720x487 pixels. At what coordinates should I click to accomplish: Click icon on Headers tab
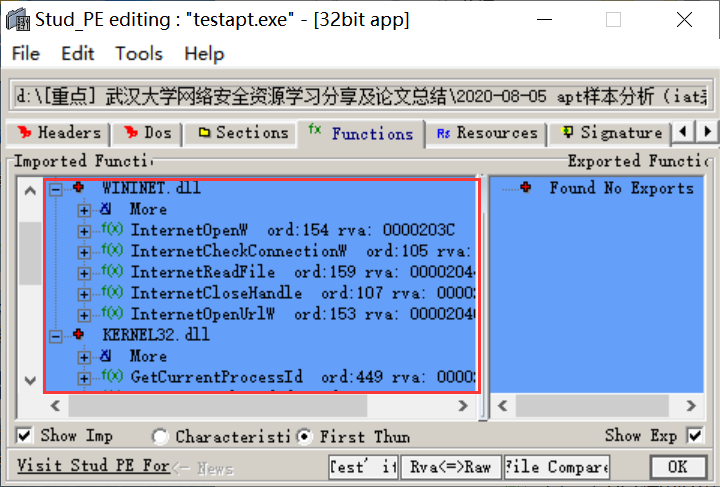point(24,133)
